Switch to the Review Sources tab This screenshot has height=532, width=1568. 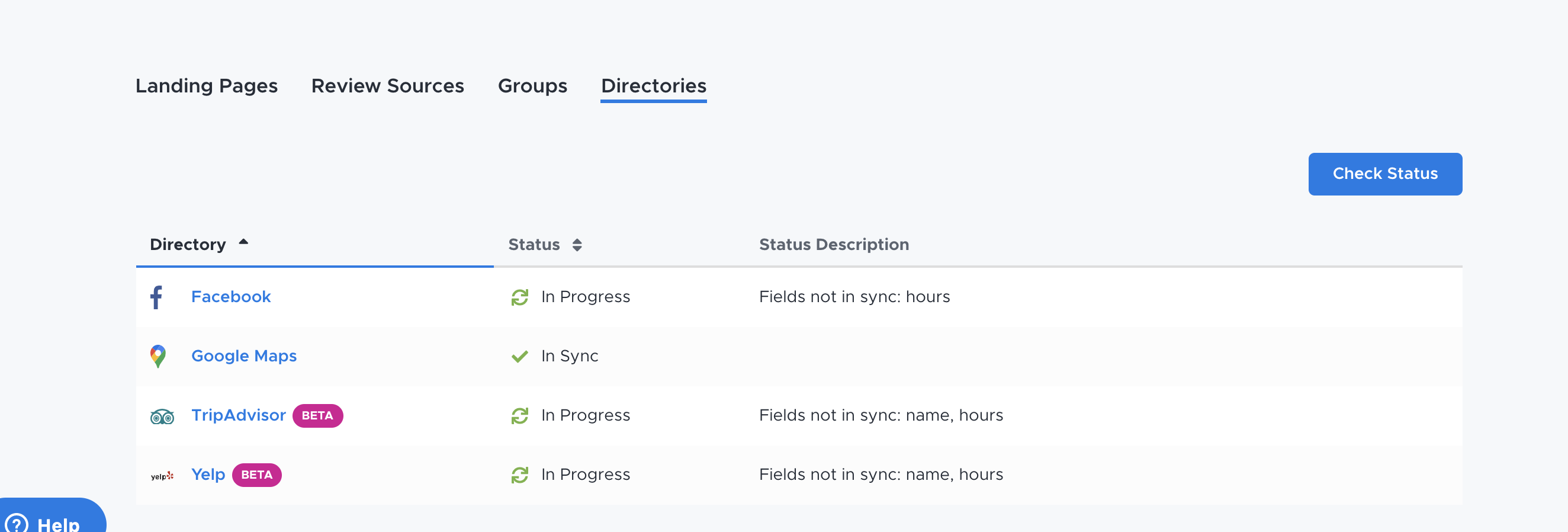click(x=387, y=86)
